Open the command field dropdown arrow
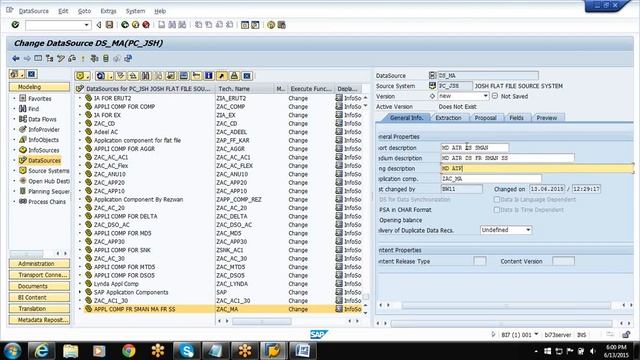Viewport: 640px width, 360px height. (87, 25)
